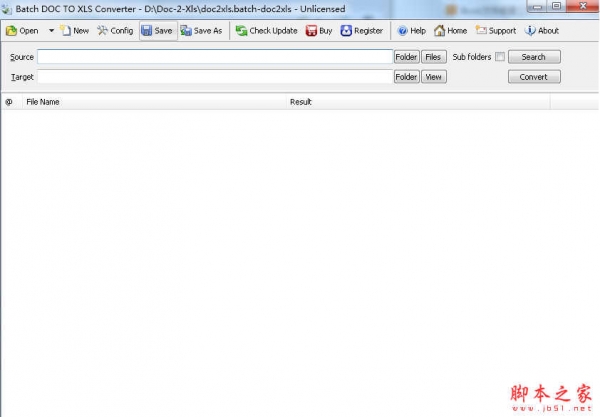Click into the Target path field

[215, 77]
